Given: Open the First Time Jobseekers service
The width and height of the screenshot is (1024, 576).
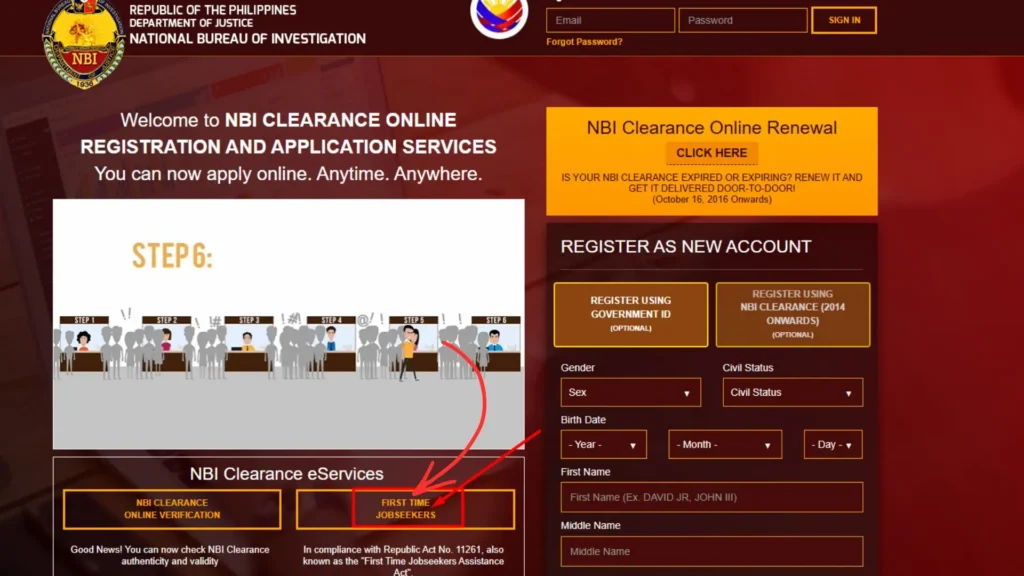Looking at the screenshot, I should 405,509.
